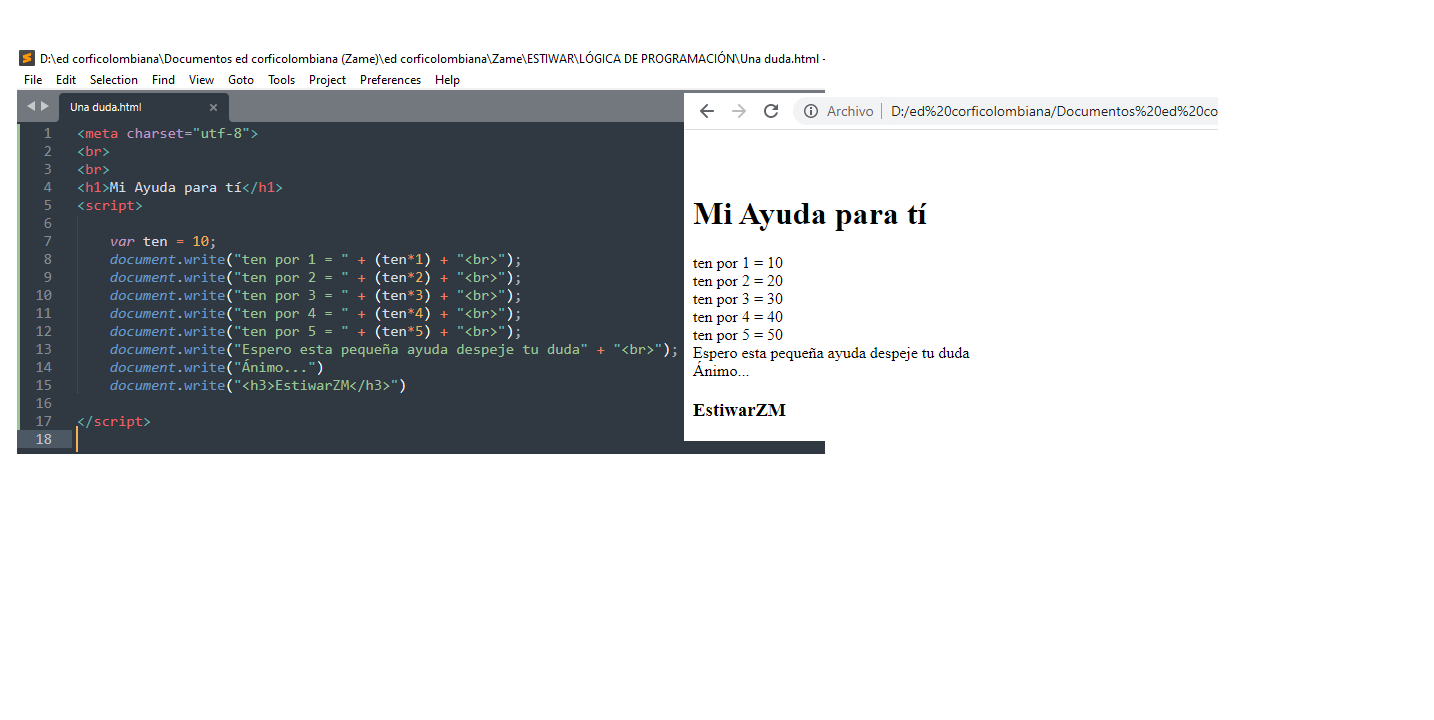The image size is (1434, 720).
Task: Click the 'Mi Ayuda para tí' browser heading
Action: tap(810, 214)
